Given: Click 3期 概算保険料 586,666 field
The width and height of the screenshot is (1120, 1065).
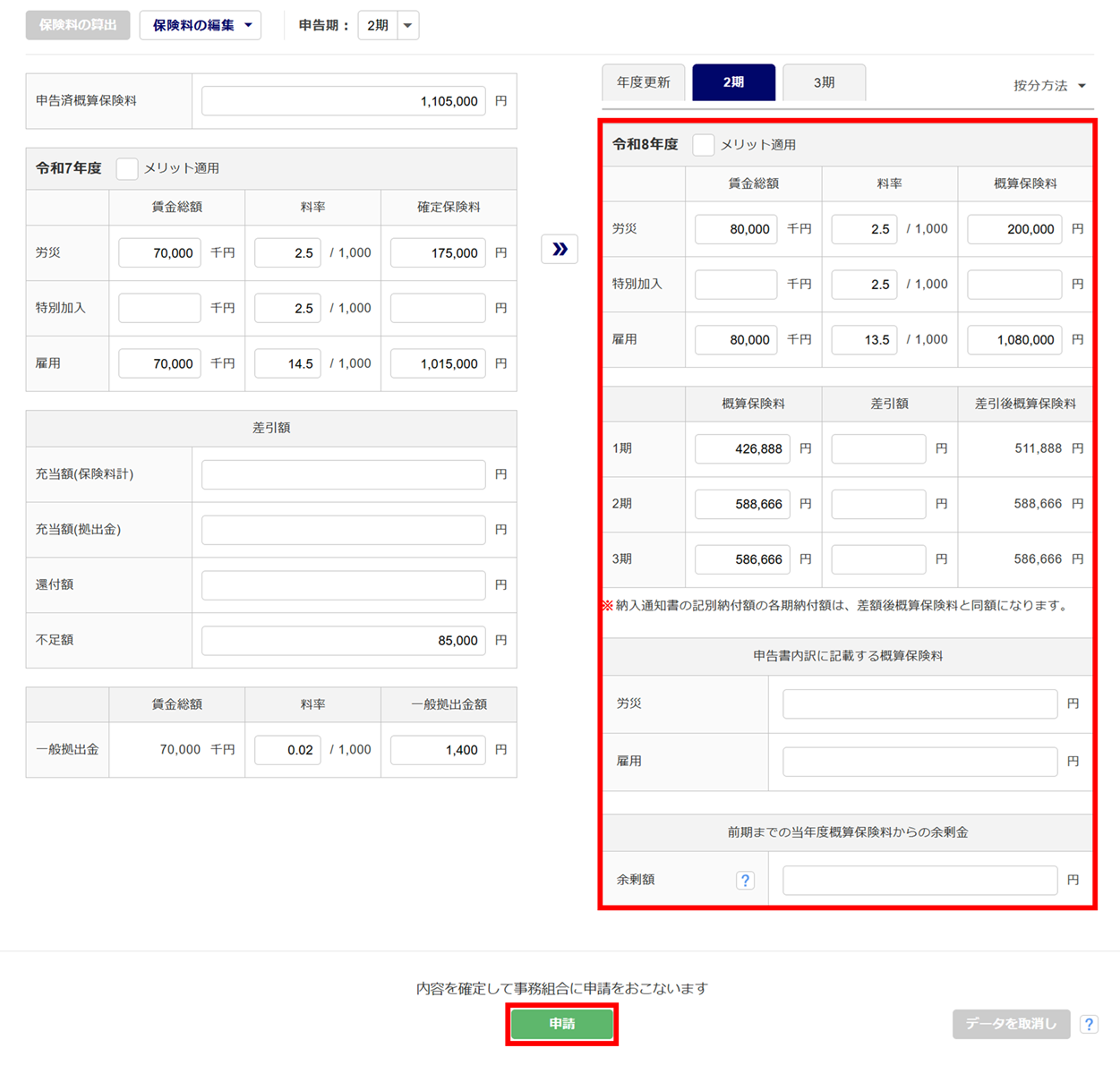Looking at the screenshot, I should [742, 559].
